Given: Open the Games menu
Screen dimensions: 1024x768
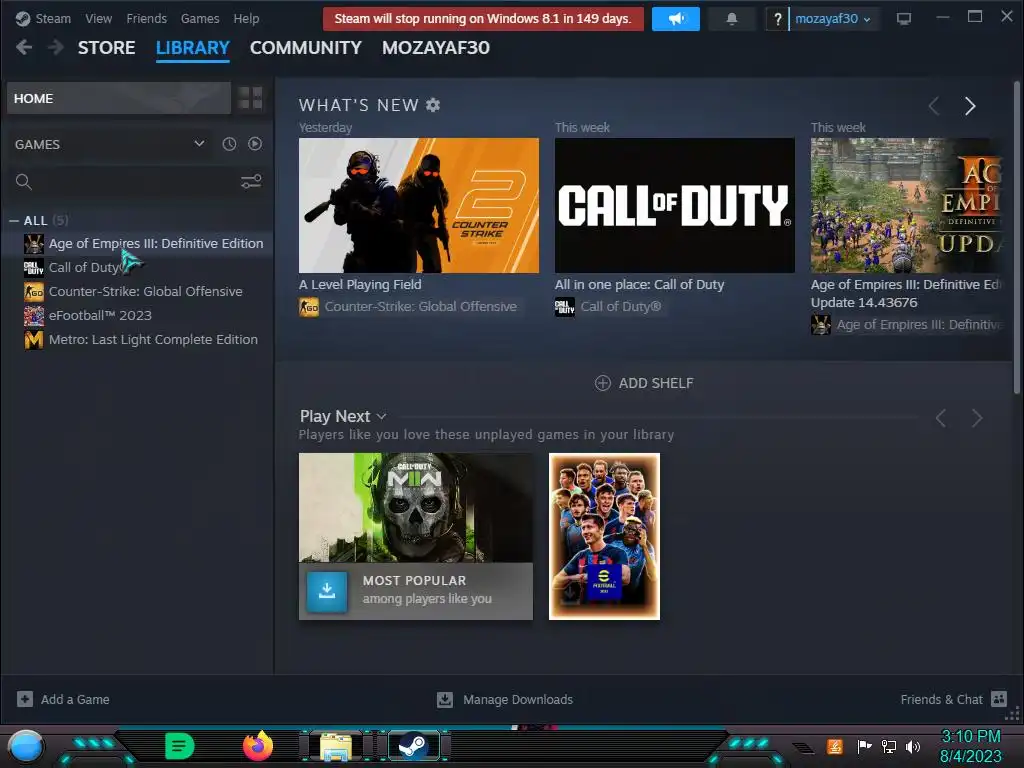Looking at the screenshot, I should [200, 18].
